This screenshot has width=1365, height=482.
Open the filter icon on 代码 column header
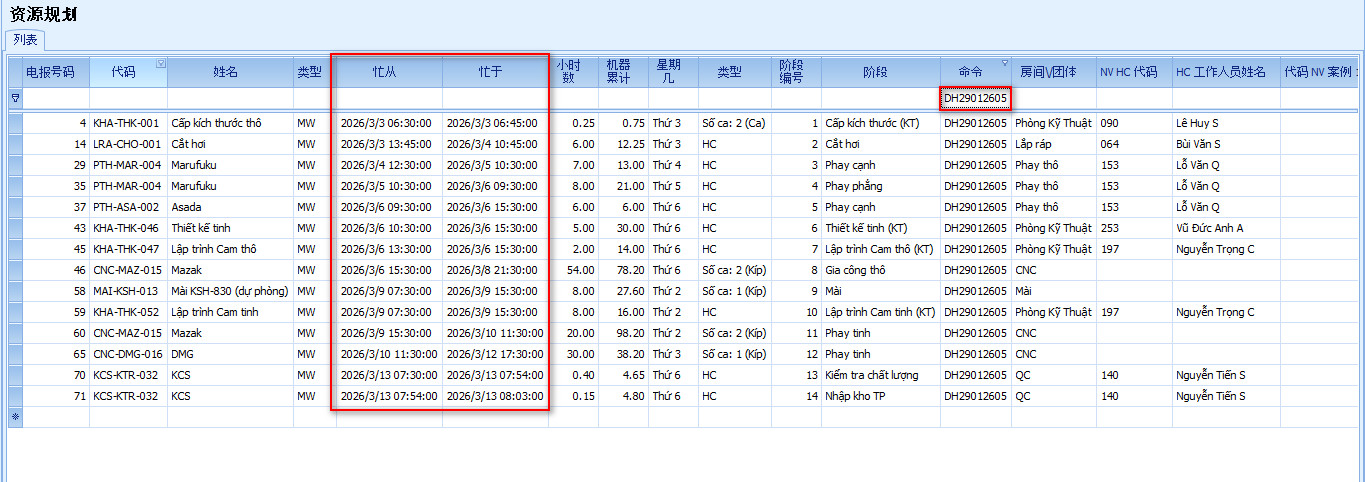[161, 64]
